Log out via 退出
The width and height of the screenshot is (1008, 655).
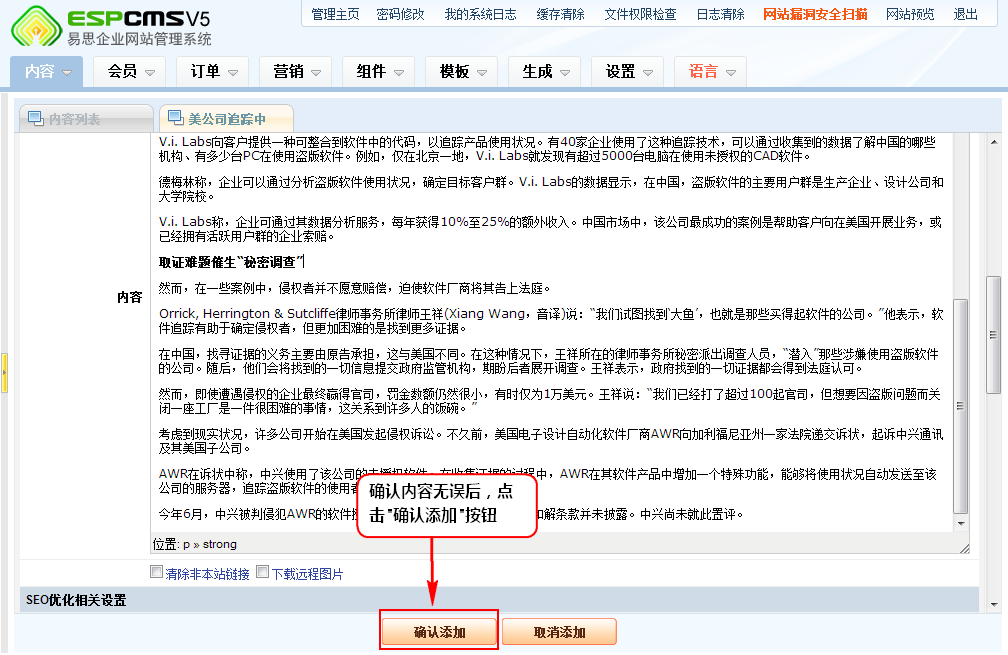point(966,14)
